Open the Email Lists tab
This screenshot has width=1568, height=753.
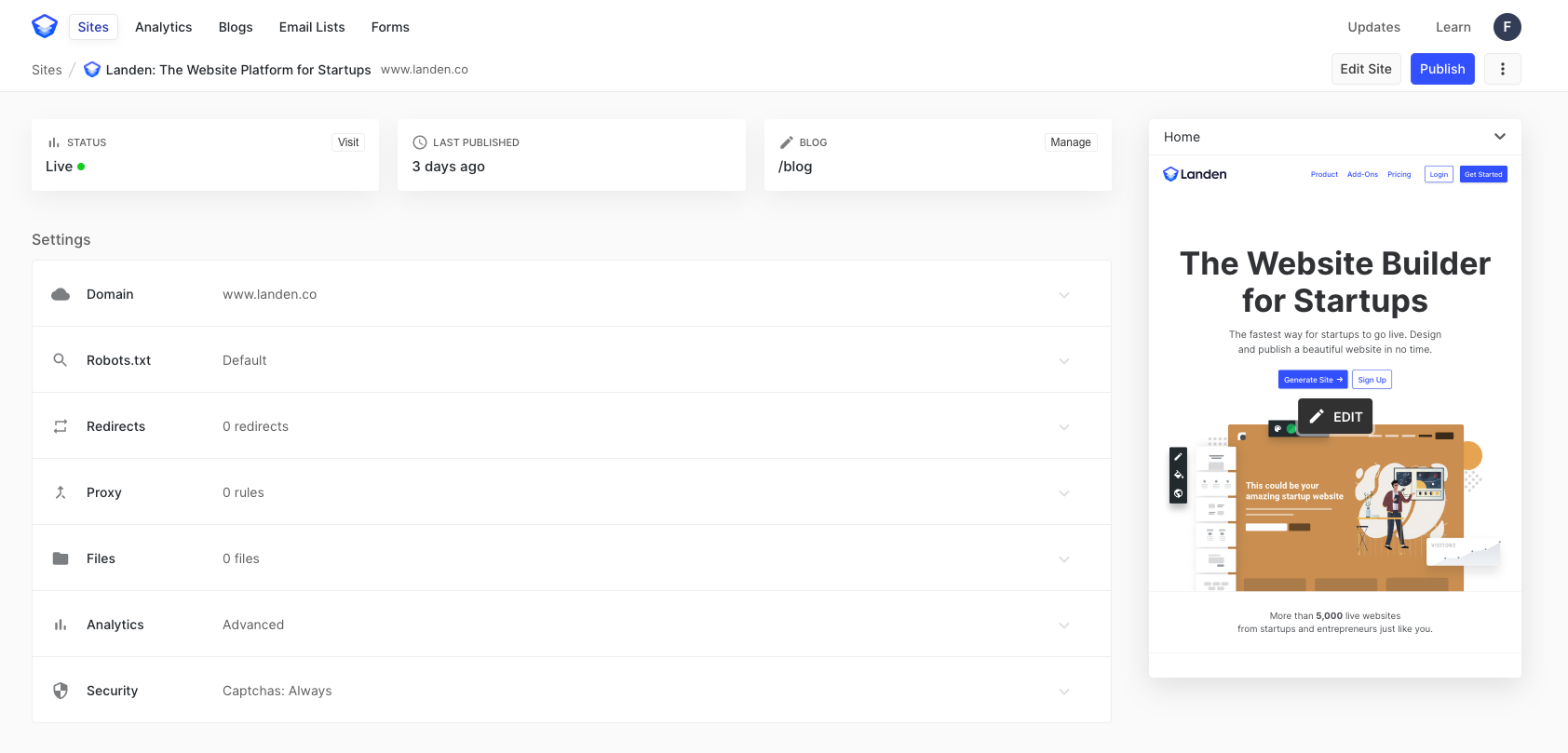[x=312, y=27]
